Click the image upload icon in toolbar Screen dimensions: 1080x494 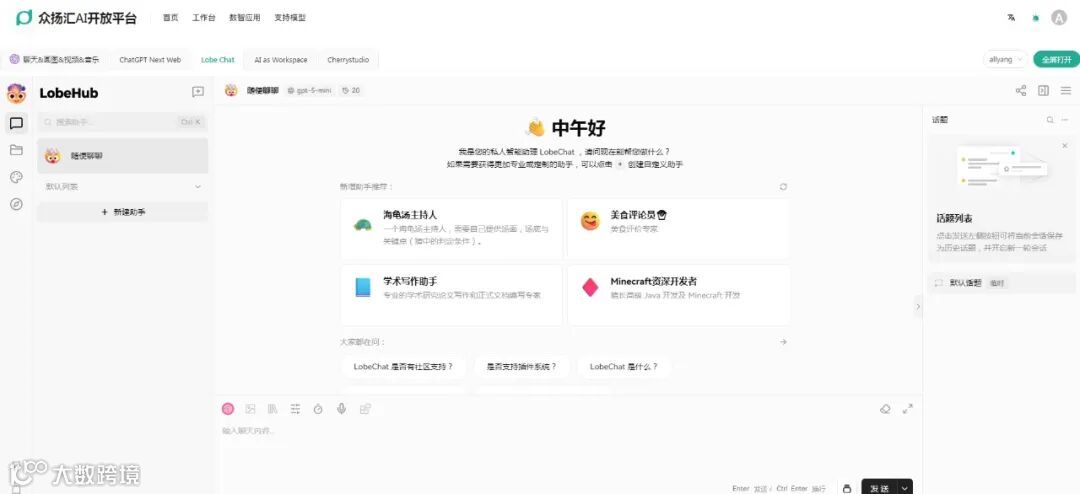[251, 409]
